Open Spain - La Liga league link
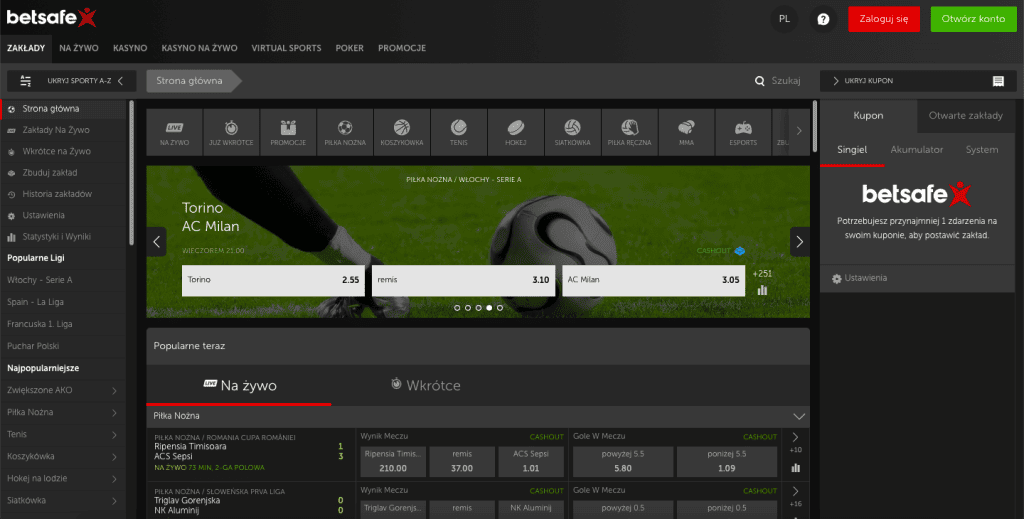This screenshot has height=519, width=1024. (x=35, y=302)
